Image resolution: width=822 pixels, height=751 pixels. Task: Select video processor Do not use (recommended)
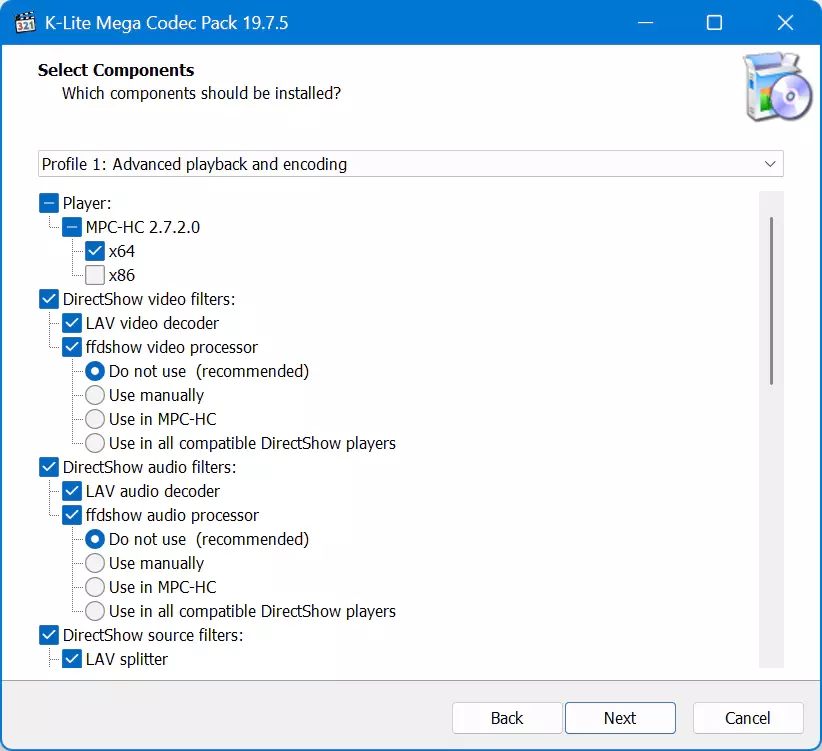tap(95, 371)
